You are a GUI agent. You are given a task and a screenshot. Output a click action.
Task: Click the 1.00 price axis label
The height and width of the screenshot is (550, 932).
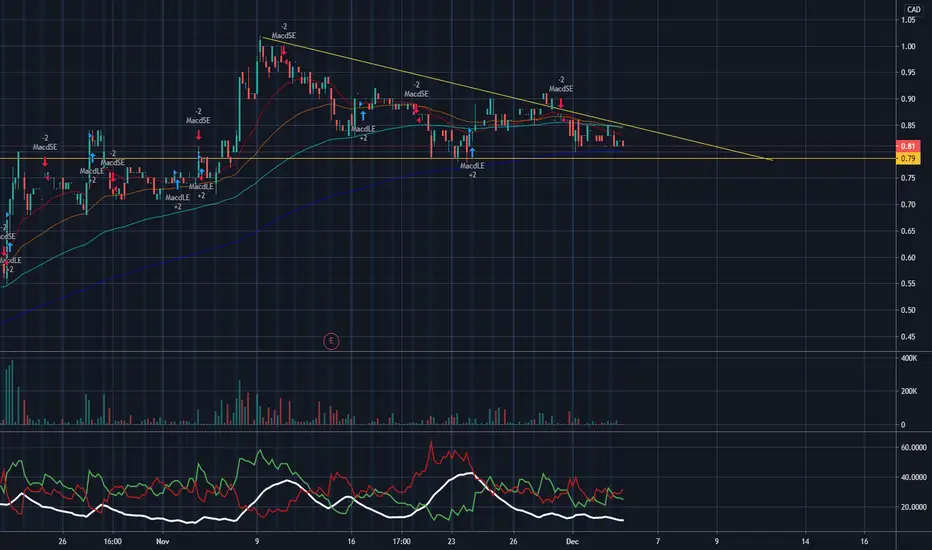[908, 46]
